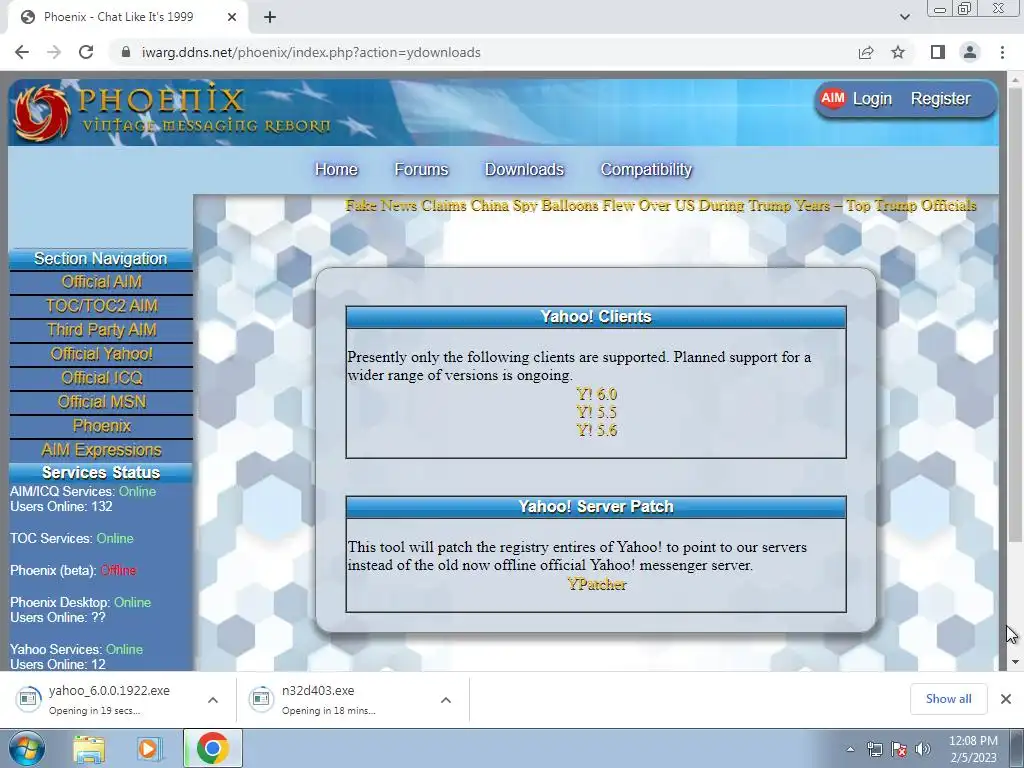
Task: Click yahoo_6.0.0.1922.exe download item
Action: coord(108,699)
